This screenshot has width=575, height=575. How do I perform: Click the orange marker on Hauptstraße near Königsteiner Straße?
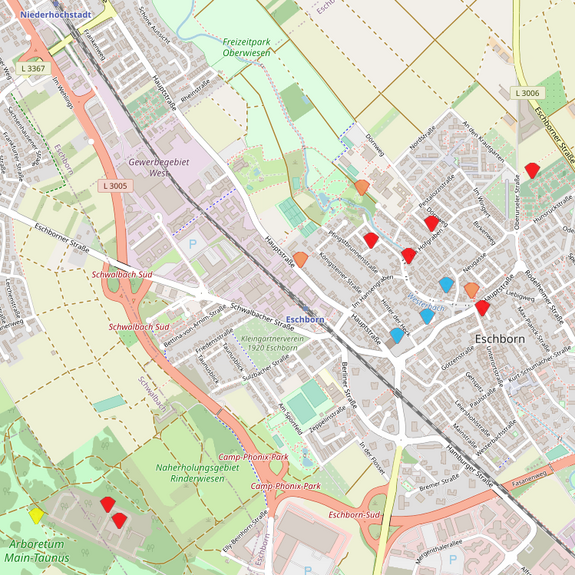click(301, 260)
